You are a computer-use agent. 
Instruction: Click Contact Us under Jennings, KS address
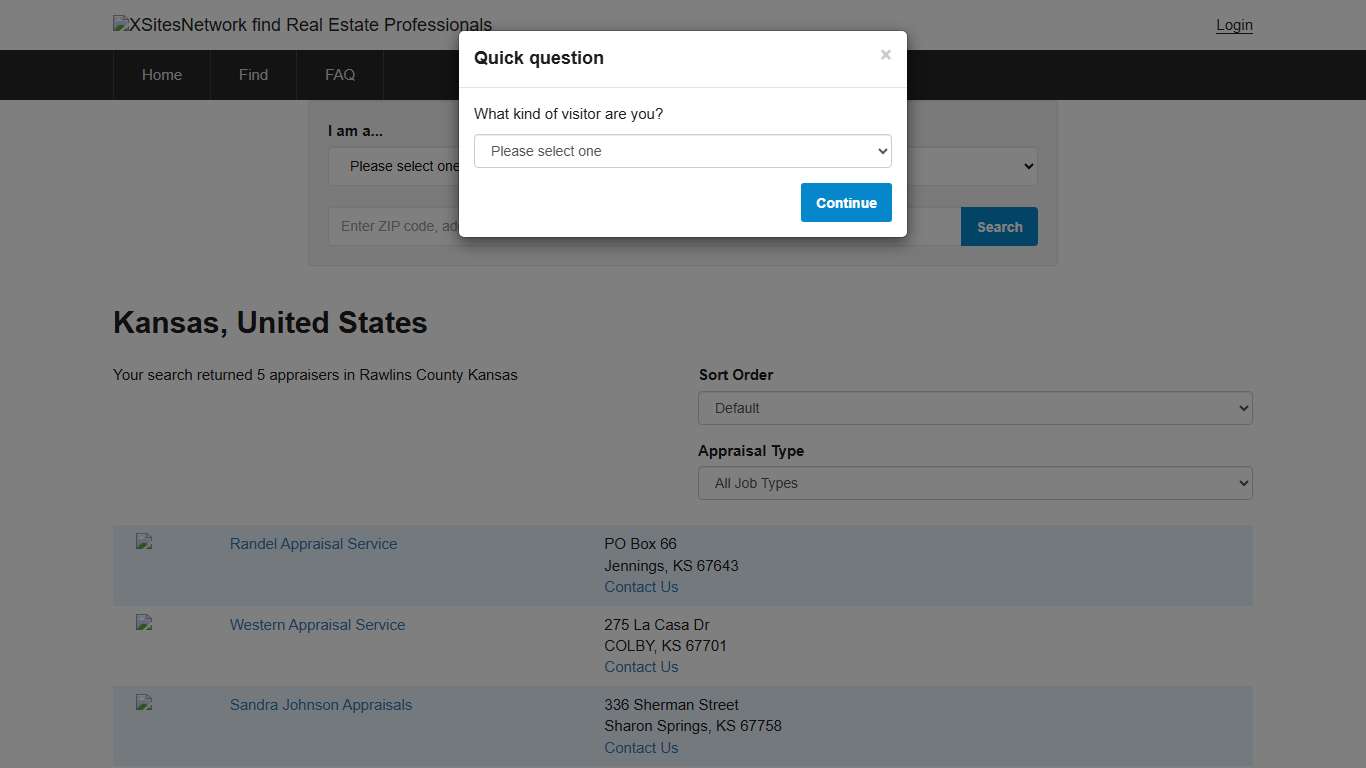(x=641, y=587)
